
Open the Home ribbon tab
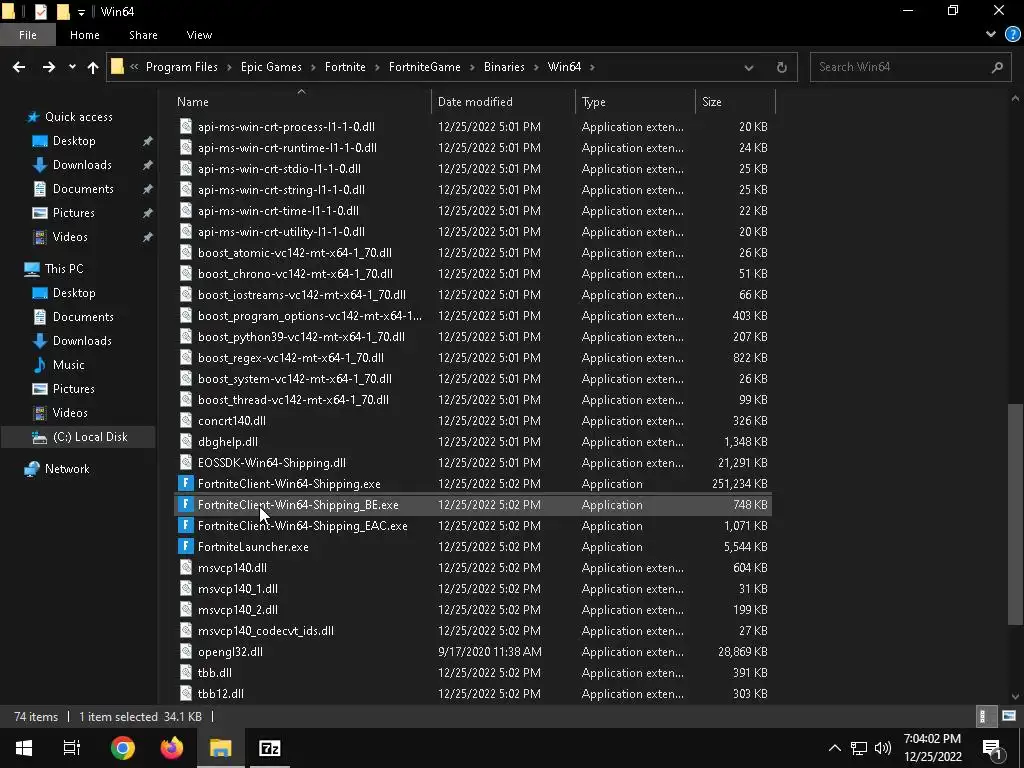[x=85, y=35]
